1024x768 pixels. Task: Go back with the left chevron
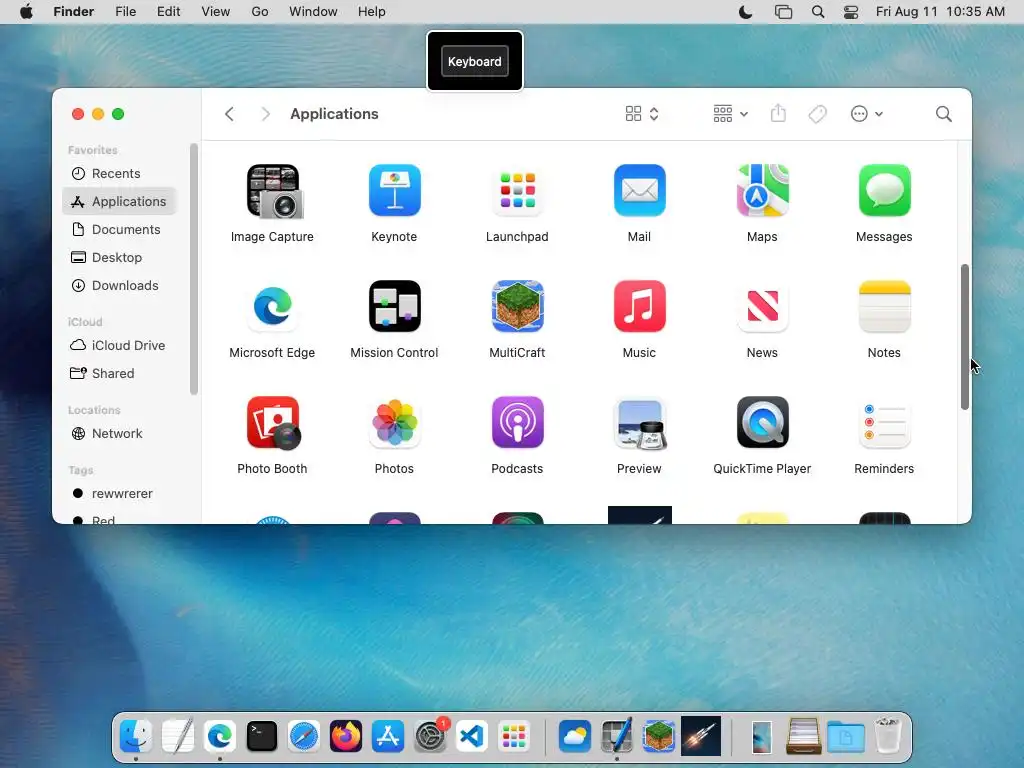(229, 114)
